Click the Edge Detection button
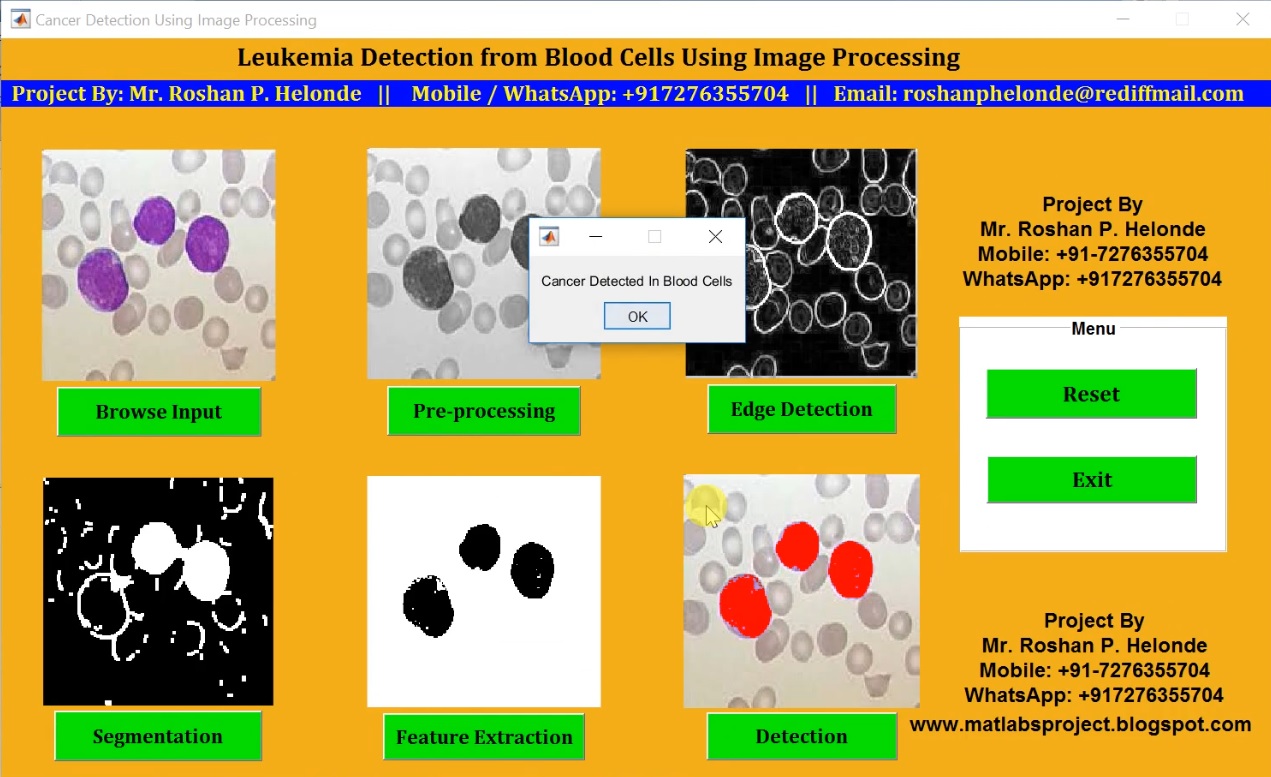 pyautogui.click(x=800, y=409)
